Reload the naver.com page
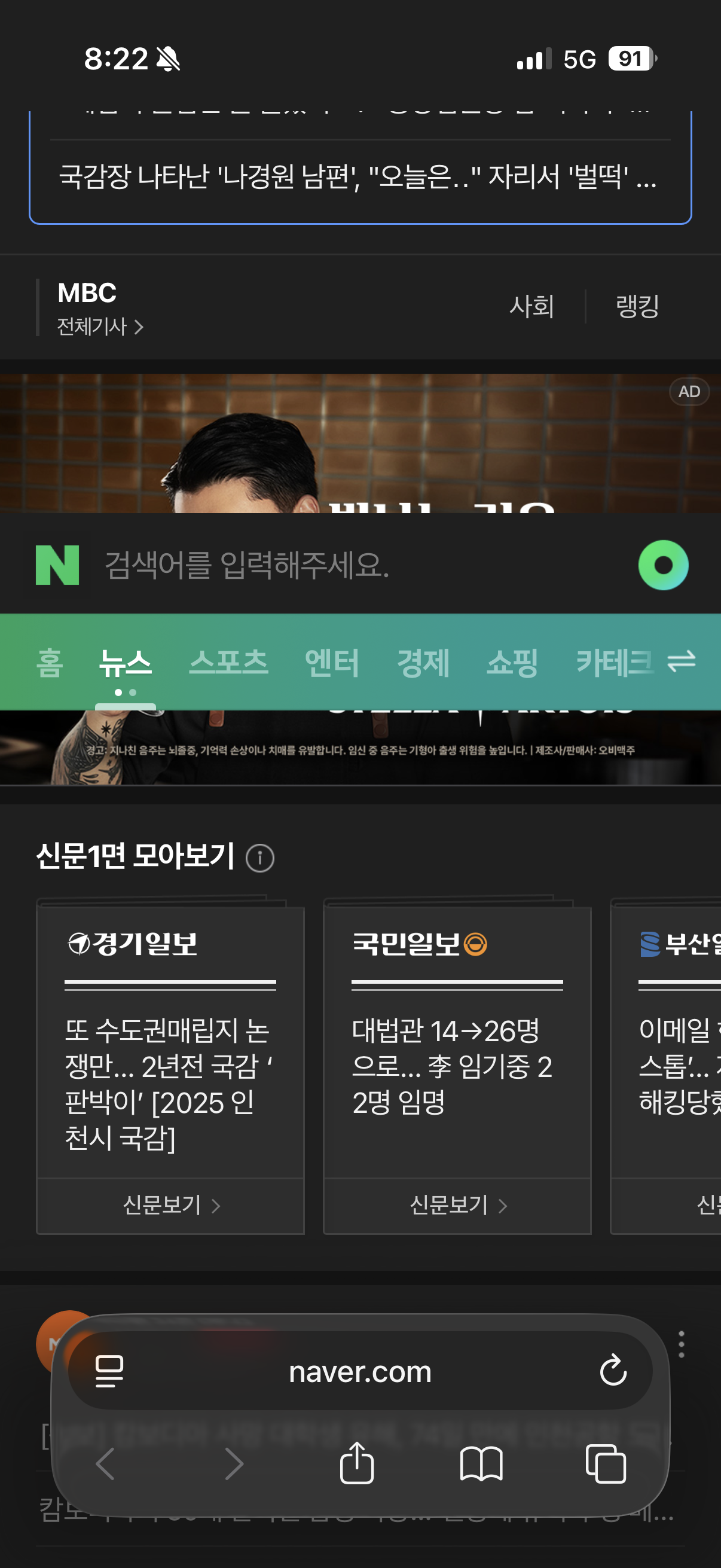 point(613,1370)
